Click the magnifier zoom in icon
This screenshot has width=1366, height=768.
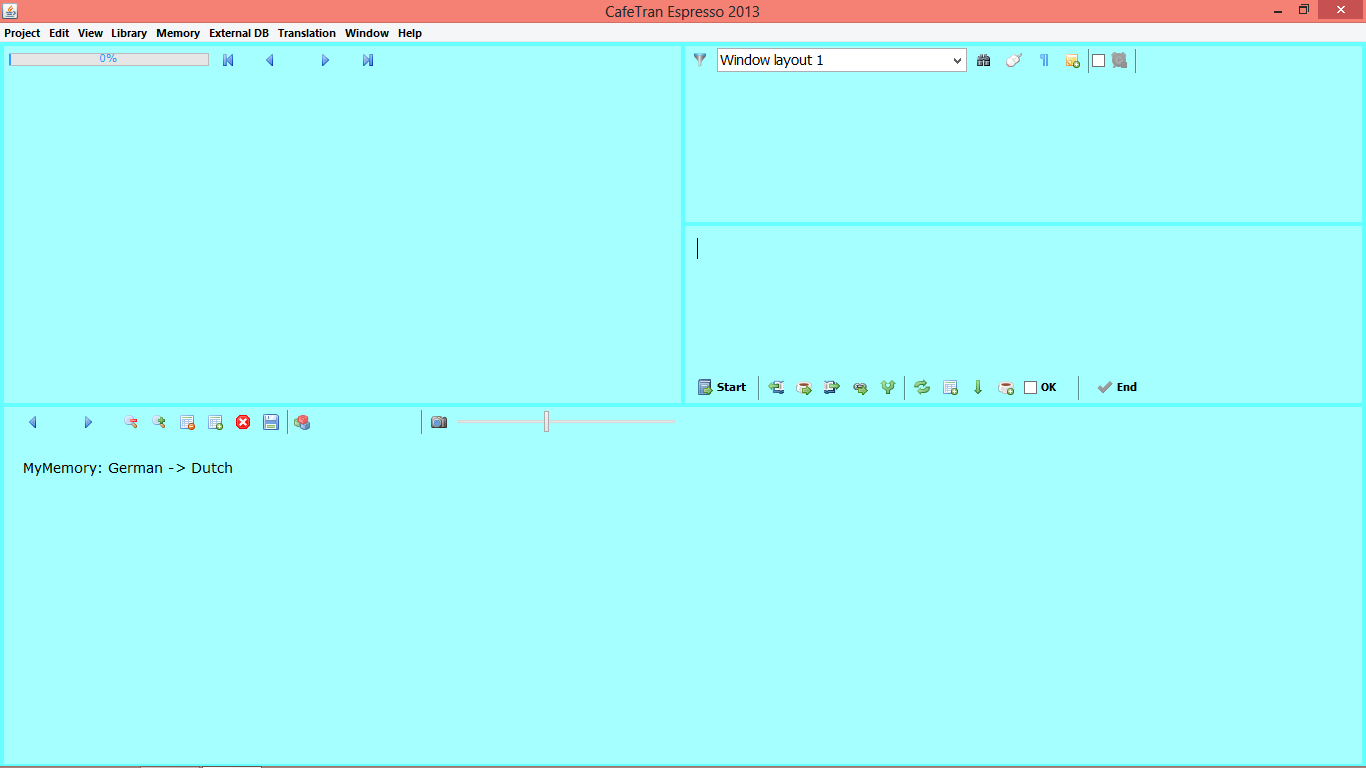point(159,423)
